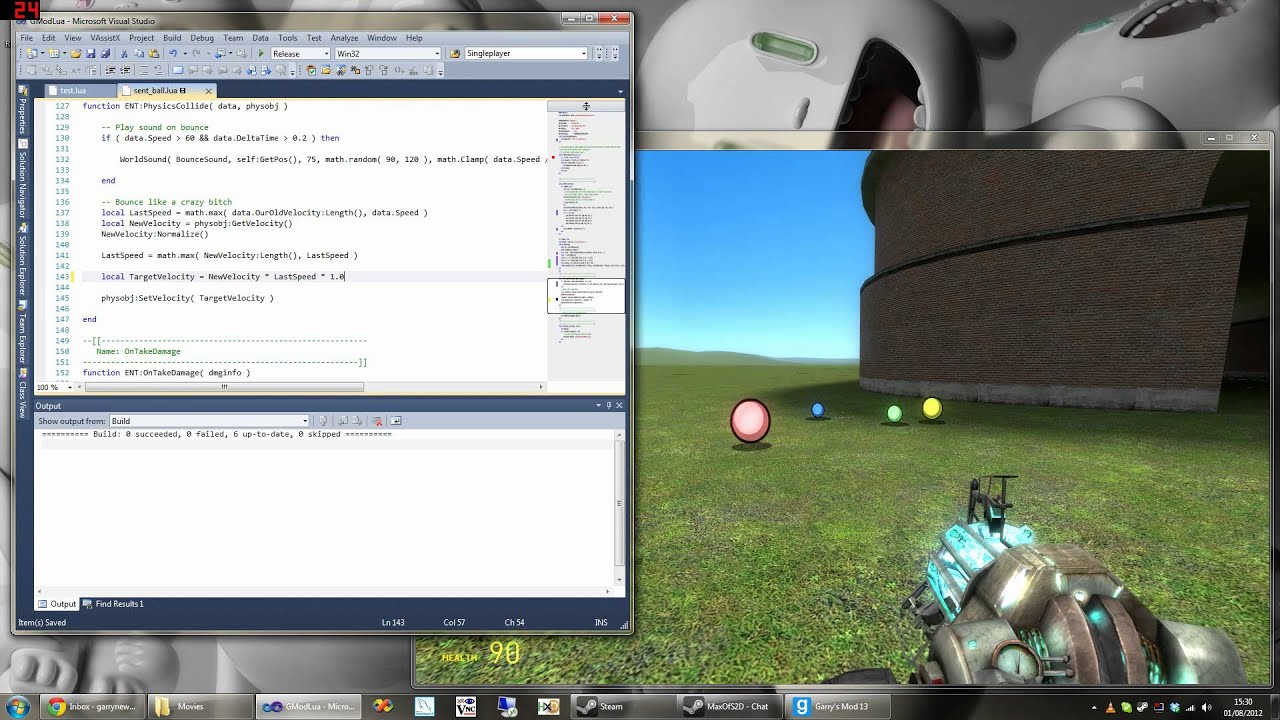
Task: Open the Chrome Inbox taskbar button
Action: (92, 706)
